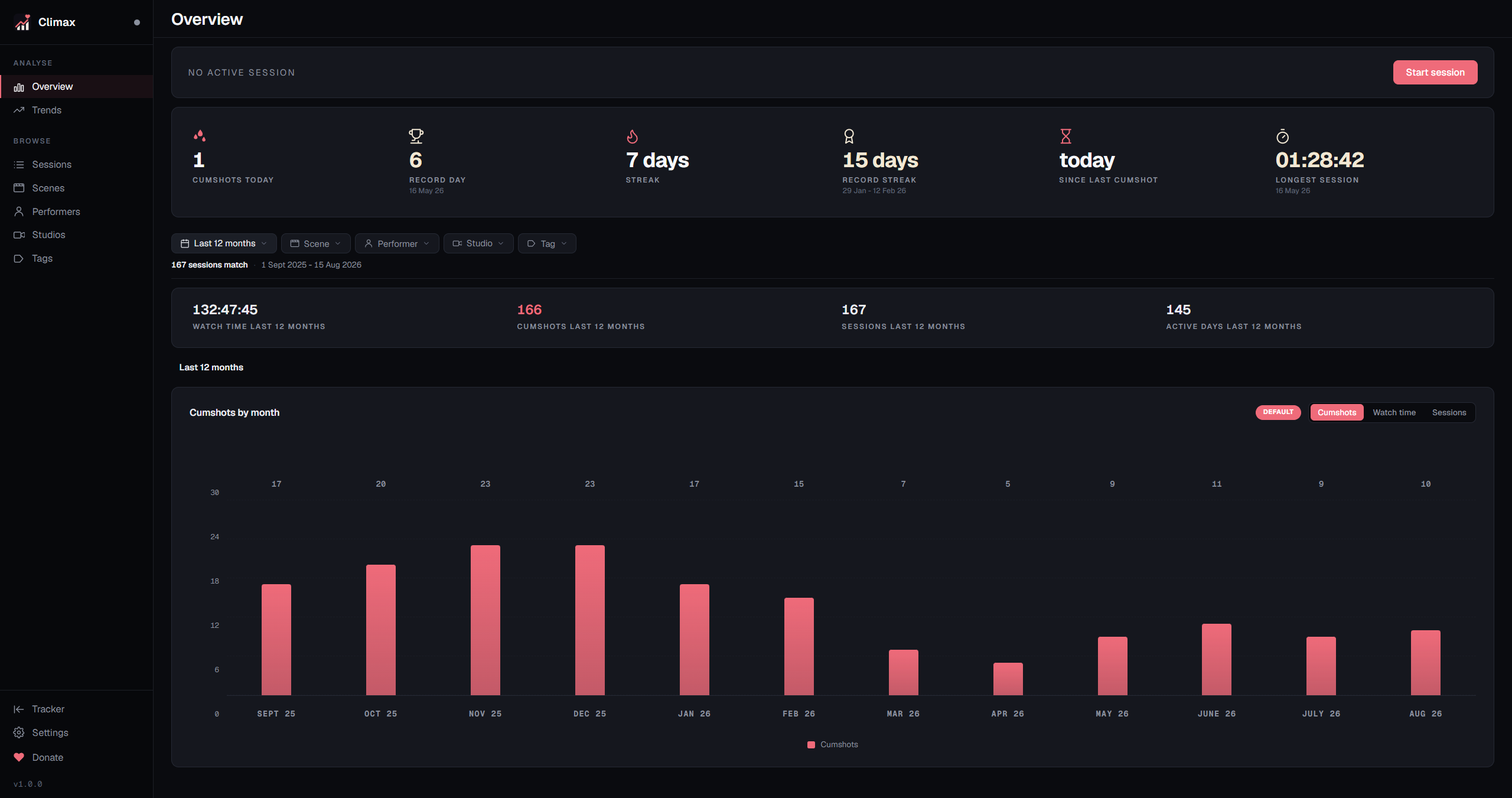Click the Performers person icon
The image size is (1512, 798).
[19, 211]
